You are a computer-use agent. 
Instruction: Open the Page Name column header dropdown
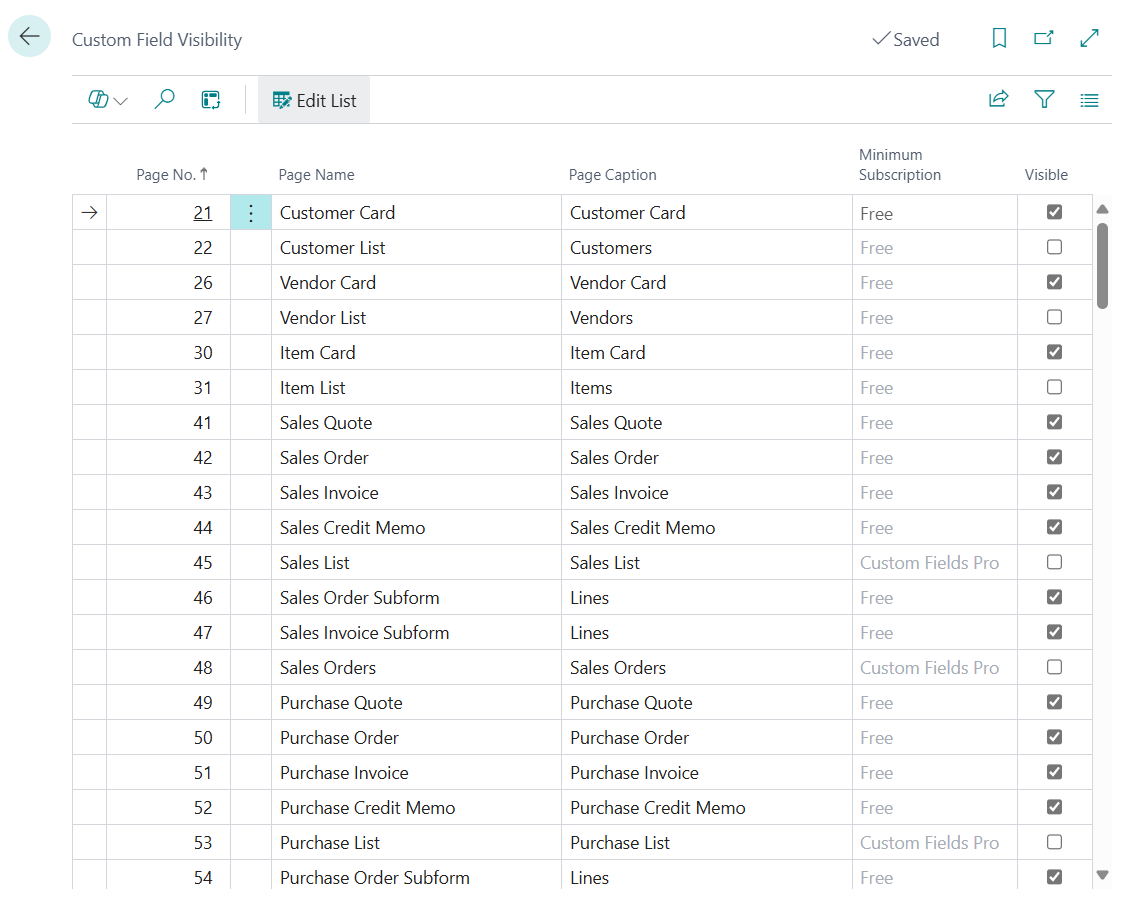point(316,174)
